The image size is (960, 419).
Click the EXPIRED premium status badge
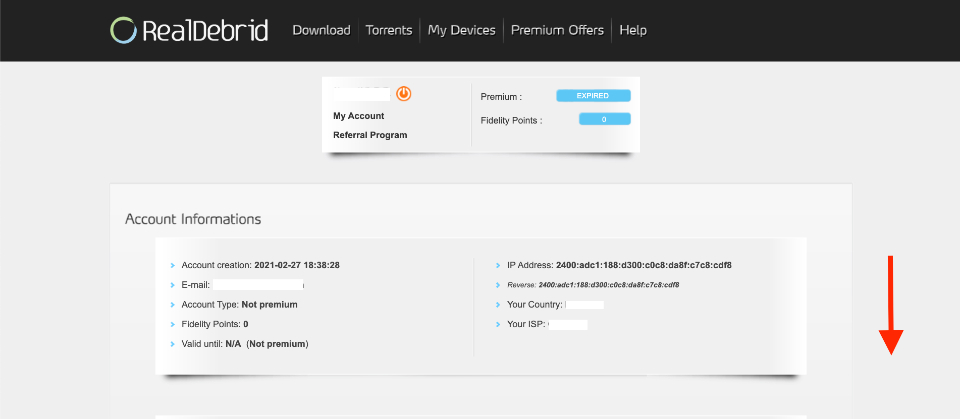click(x=593, y=96)
